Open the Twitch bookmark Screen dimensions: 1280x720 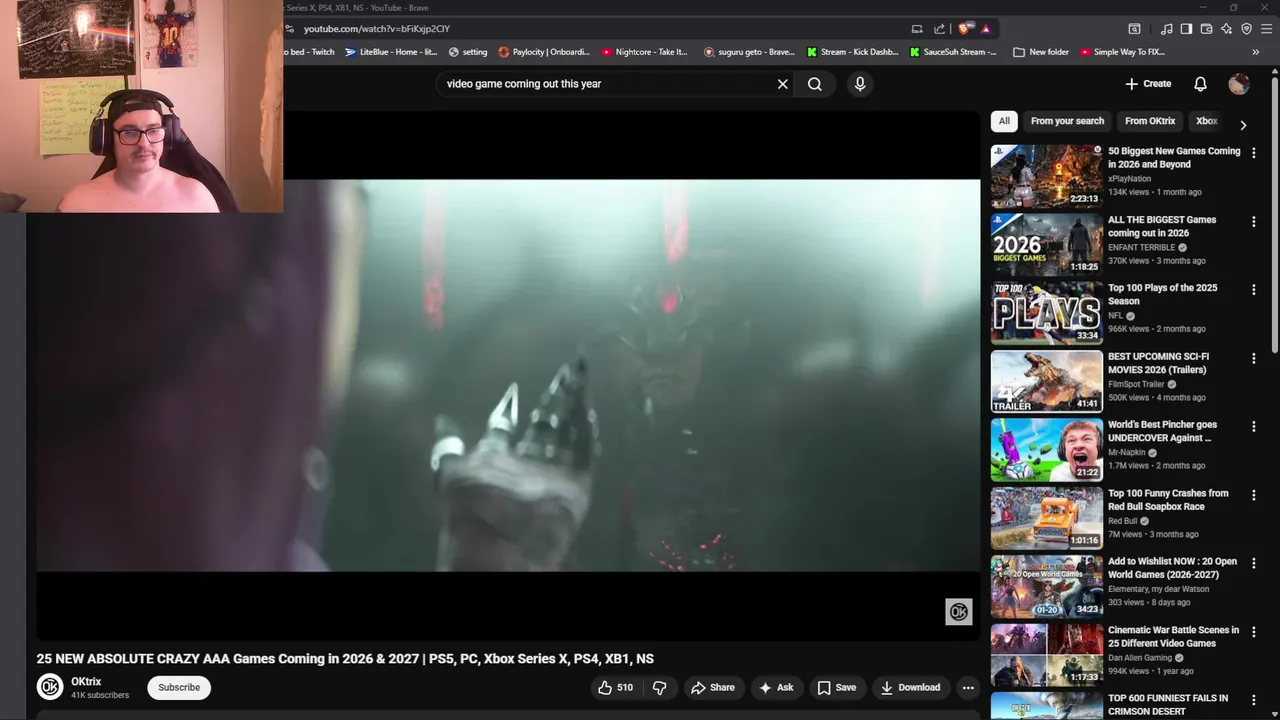(309, 52)
